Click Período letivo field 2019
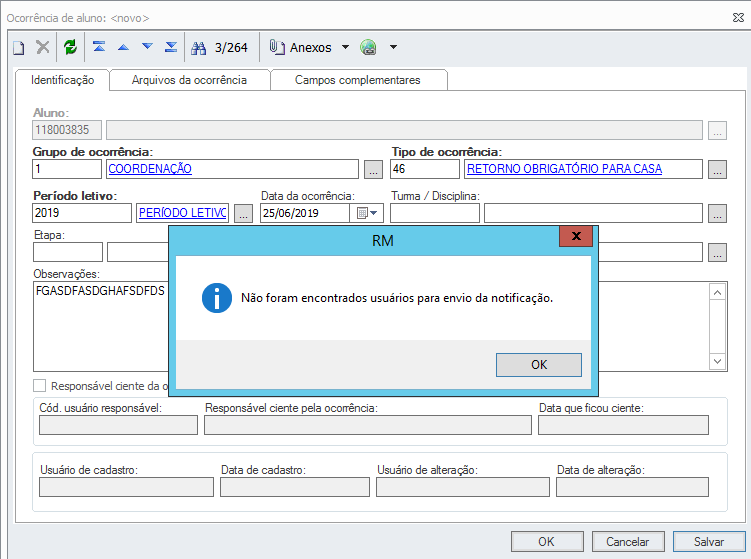The width and height of the screenshot is (751, 559). coord(82,213)
